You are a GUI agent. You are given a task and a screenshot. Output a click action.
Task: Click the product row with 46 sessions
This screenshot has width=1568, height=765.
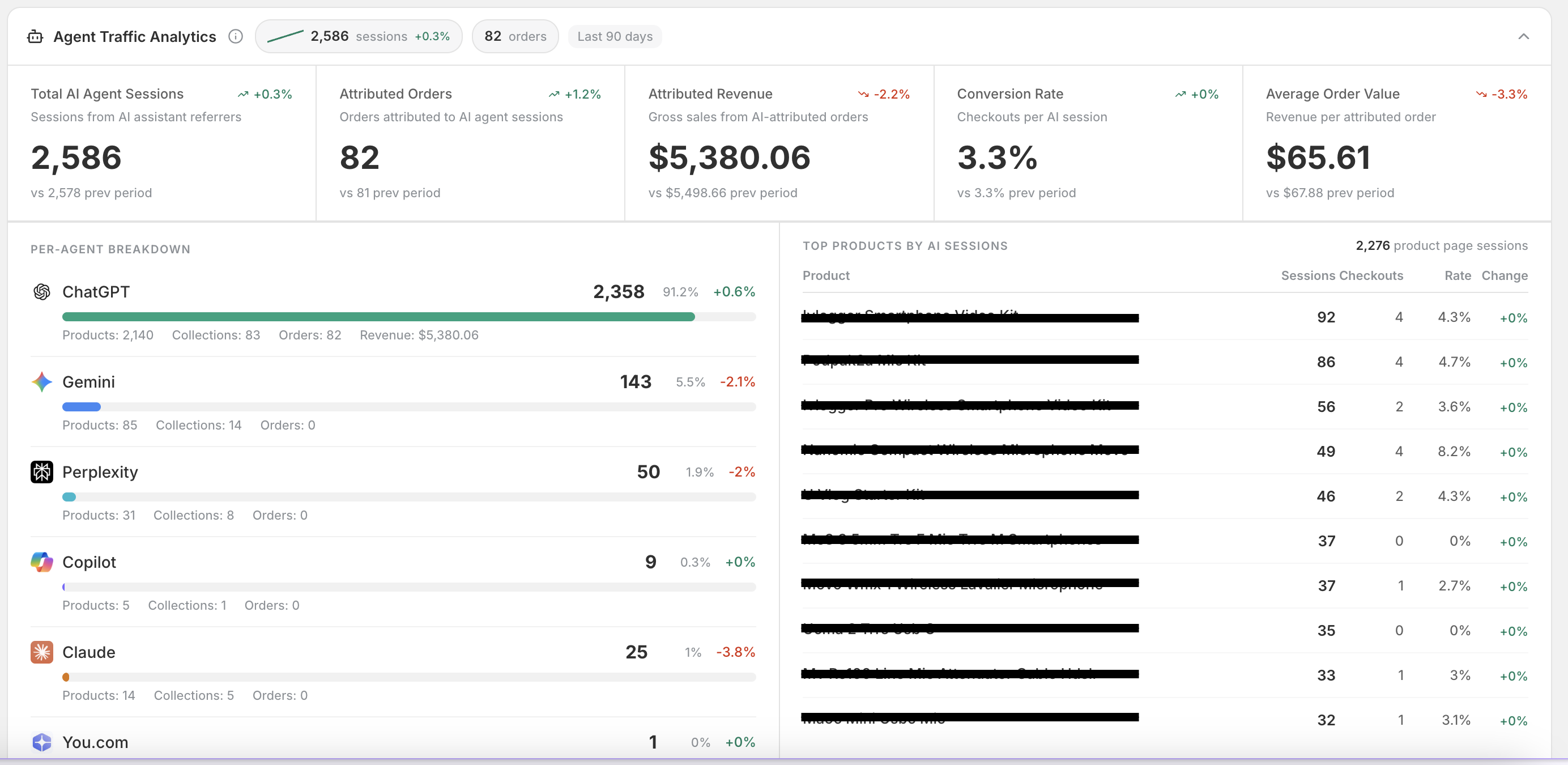(x=1165, y=496)
